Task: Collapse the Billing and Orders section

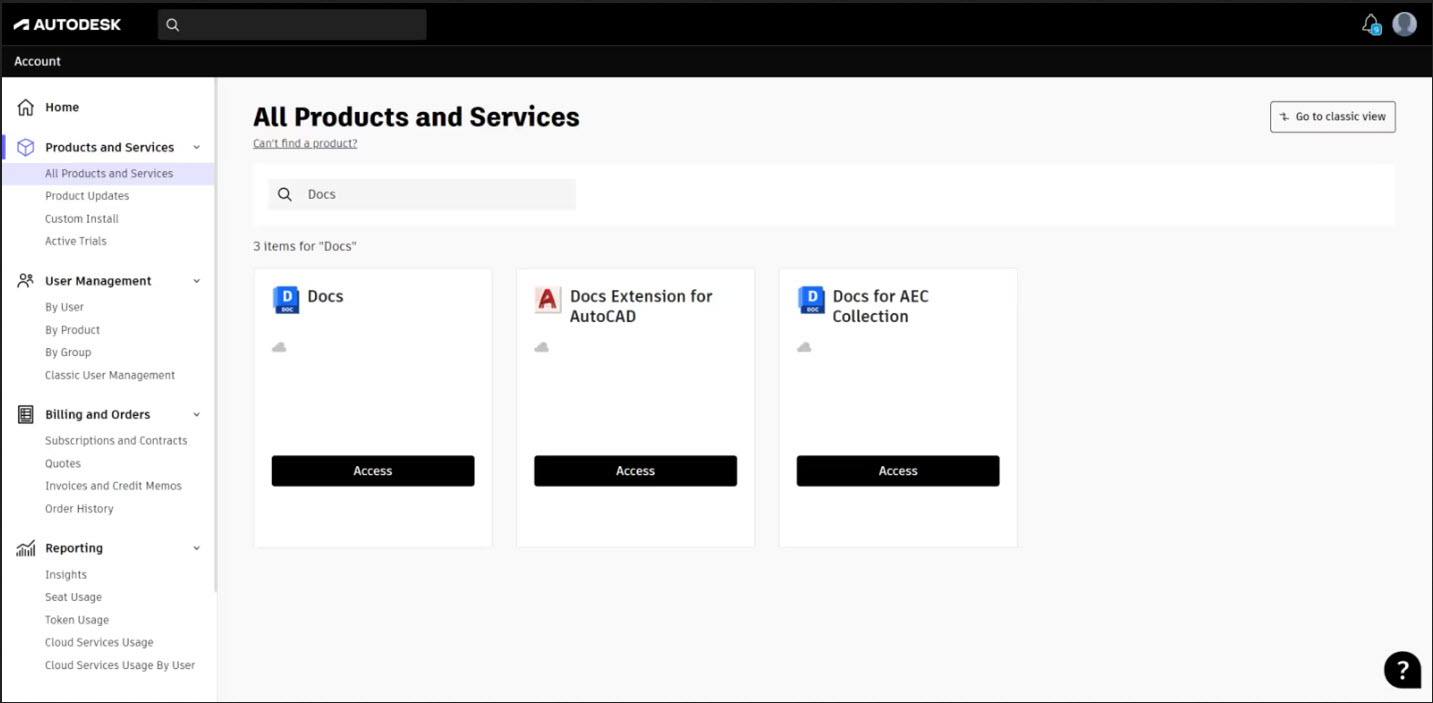Action: click(196, 414)
